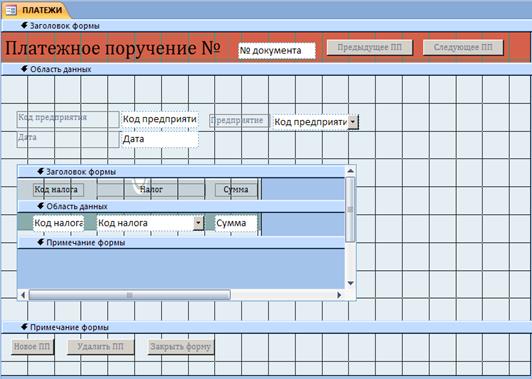Click the Сумма header label in subform

click(x=236, y=190)
